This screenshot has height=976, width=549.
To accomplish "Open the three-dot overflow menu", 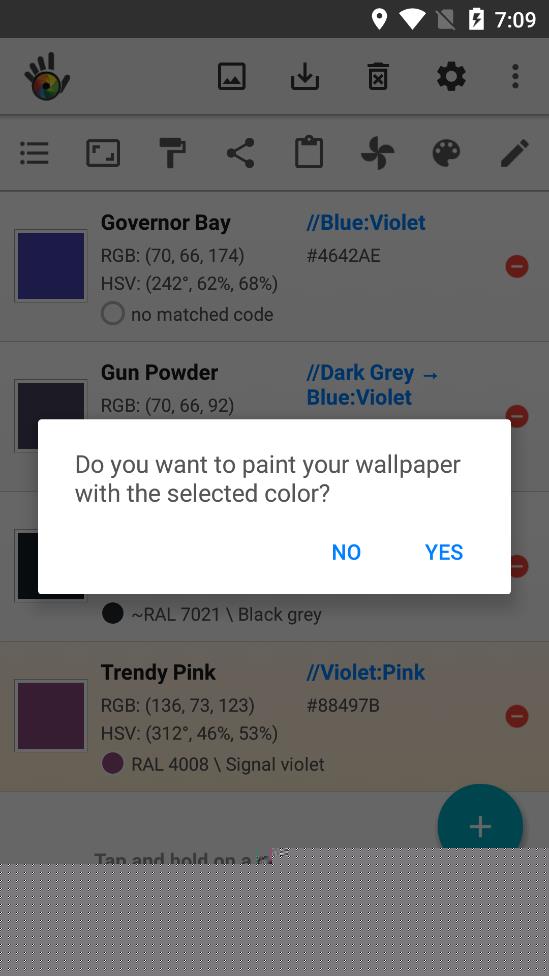I will (515, 77).
